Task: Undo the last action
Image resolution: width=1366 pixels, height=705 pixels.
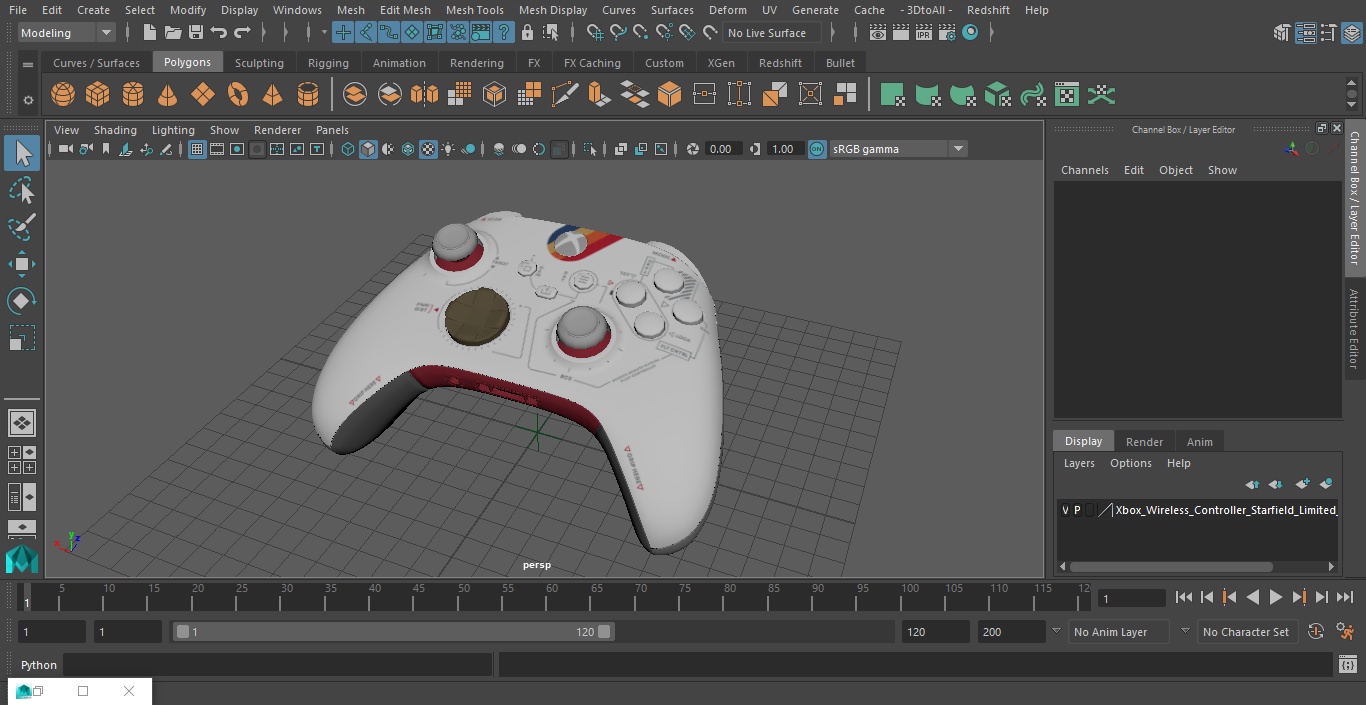Action: click(219, 33)
